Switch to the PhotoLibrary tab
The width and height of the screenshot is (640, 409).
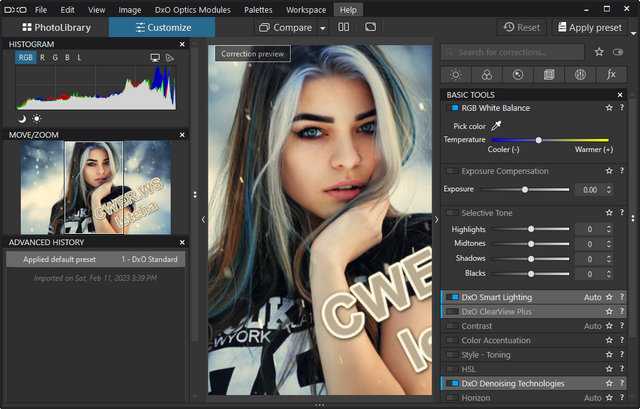point(54,27)
